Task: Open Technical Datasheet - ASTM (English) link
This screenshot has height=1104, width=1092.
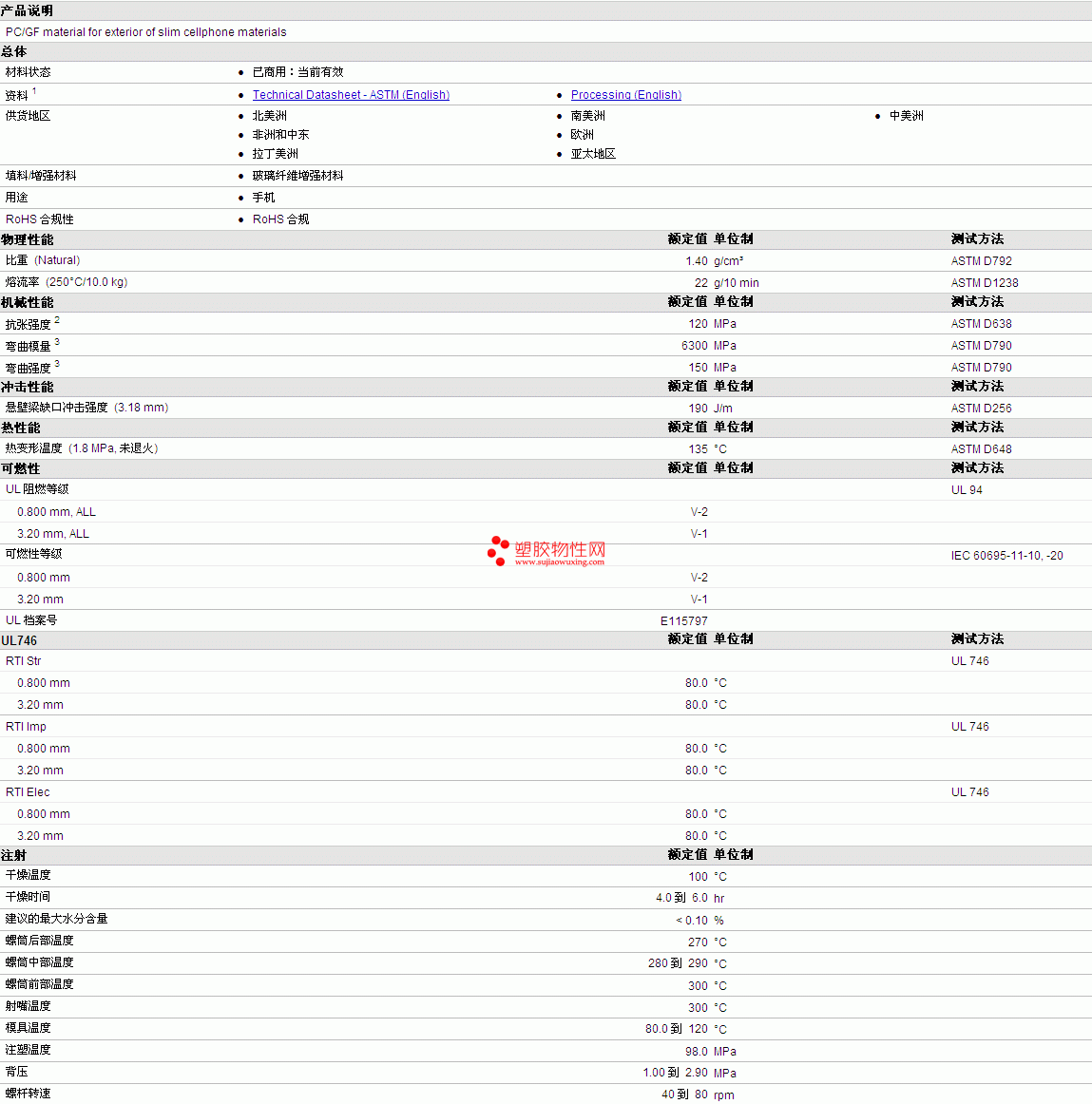Action: point(351,94)
